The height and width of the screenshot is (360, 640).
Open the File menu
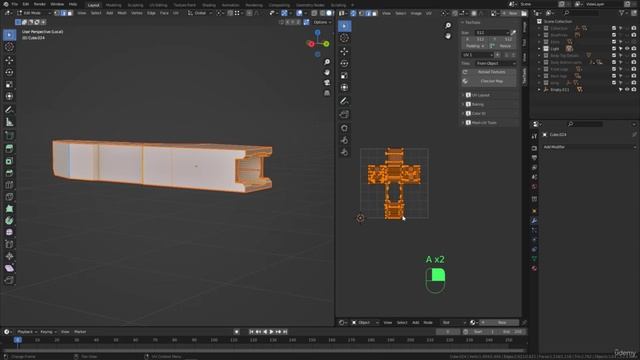(x=15, y=4)
